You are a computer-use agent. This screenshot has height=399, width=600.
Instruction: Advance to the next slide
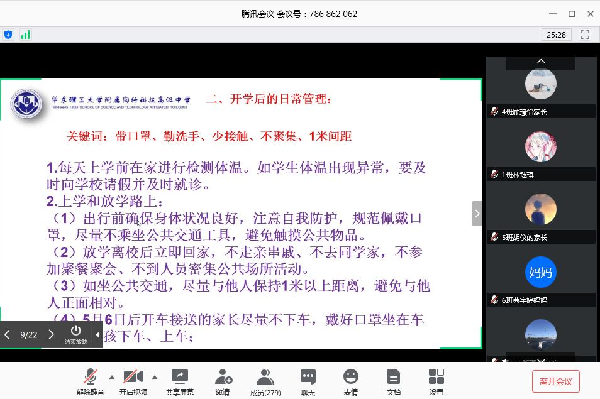[x=51, y=335]
